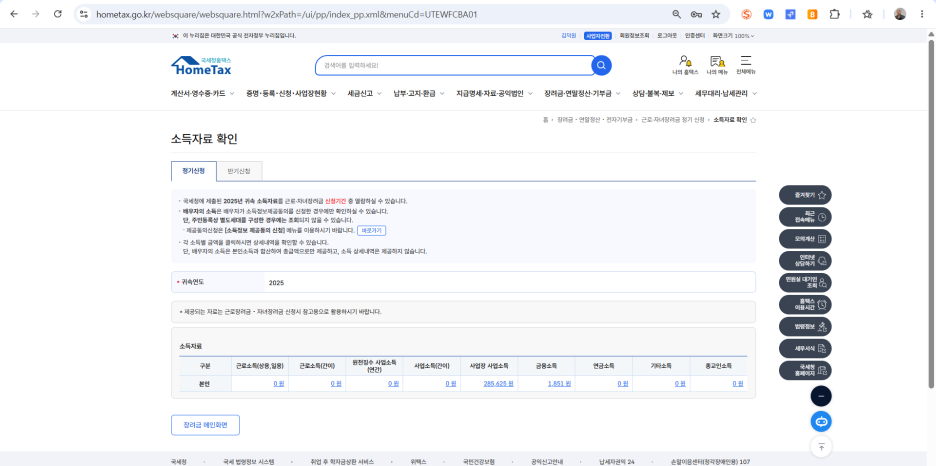Open 나의 메뉴 icon in header
This screenshot has height=466, width=936.
tap(717, 65)
